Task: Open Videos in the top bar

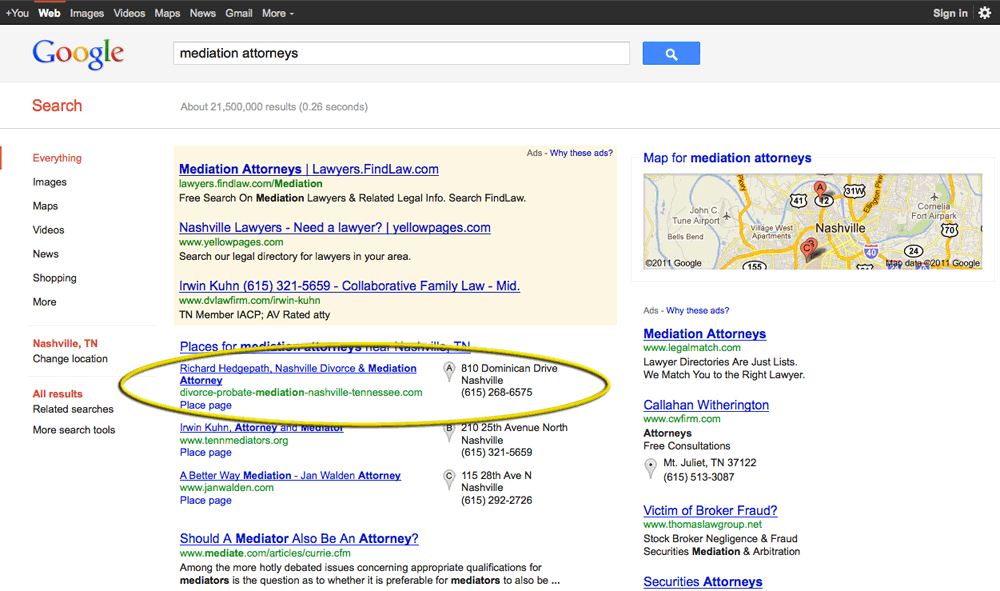Action: point(129,13)
